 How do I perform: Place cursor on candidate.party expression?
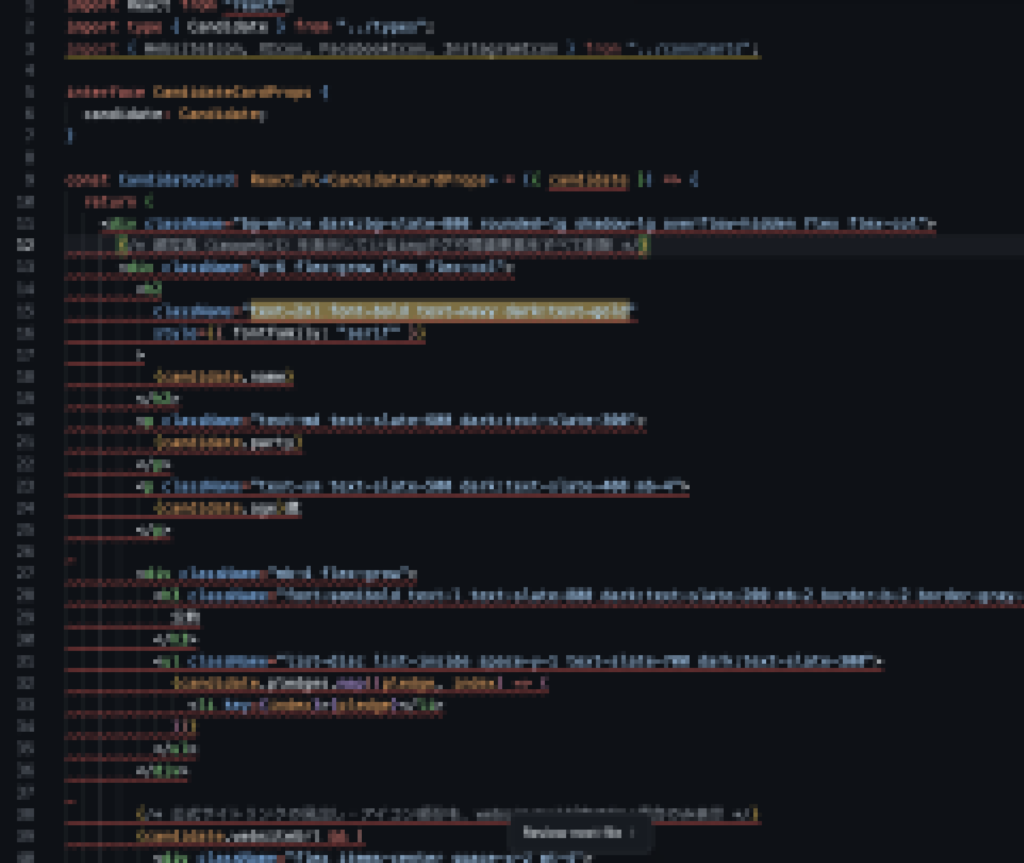pyautogui.click(x=227, y=442)
